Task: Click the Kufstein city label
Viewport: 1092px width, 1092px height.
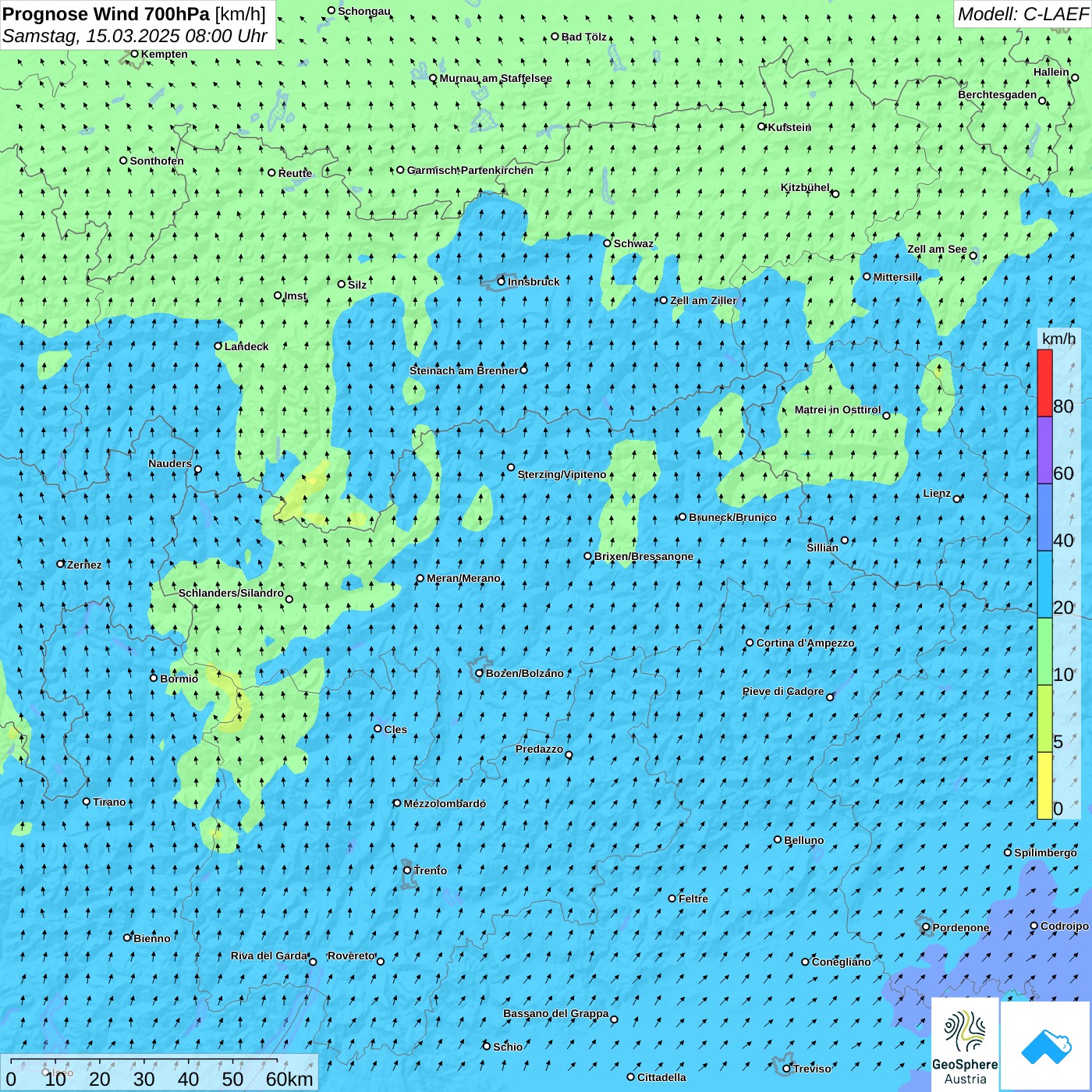Action: pos(789,127)
